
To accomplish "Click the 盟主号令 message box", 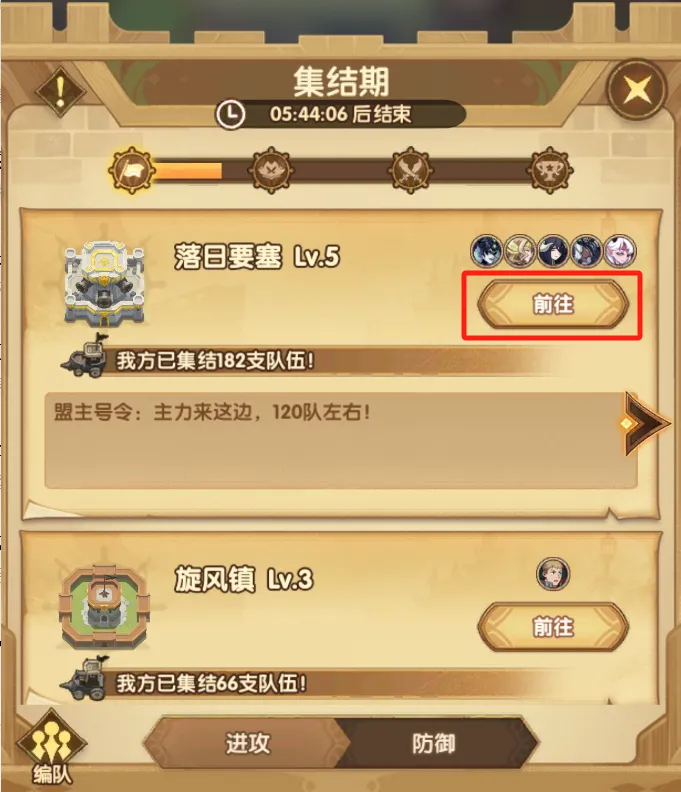I will coord(340,440).
